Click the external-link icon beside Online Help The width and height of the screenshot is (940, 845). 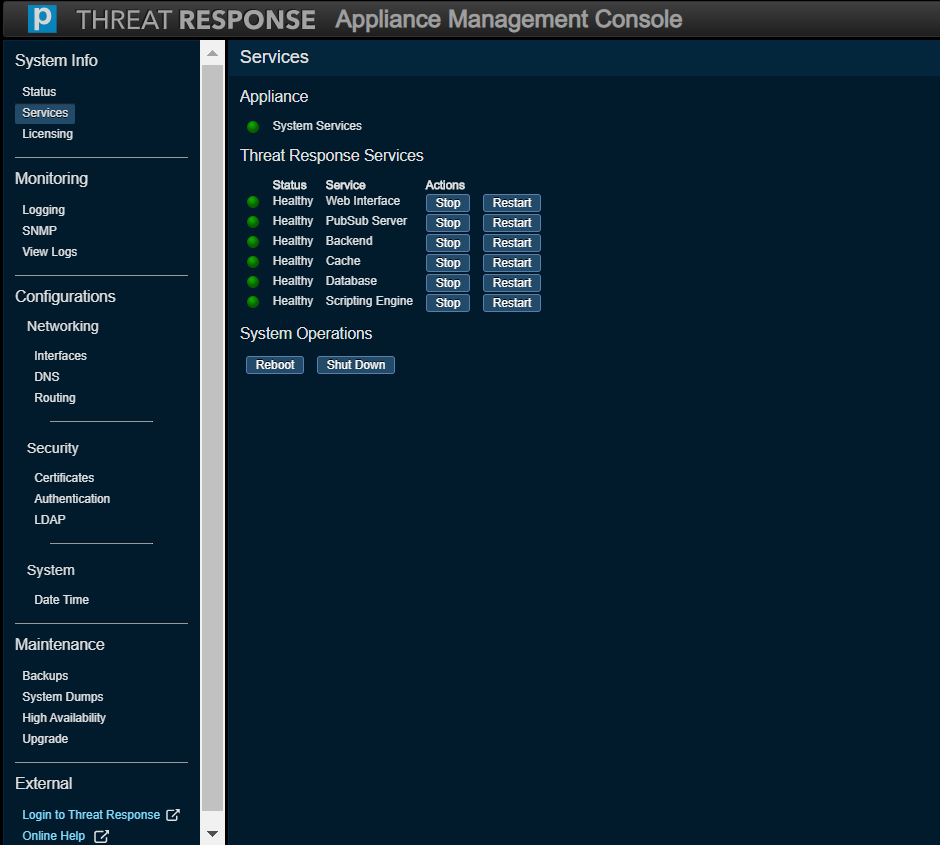101,836
